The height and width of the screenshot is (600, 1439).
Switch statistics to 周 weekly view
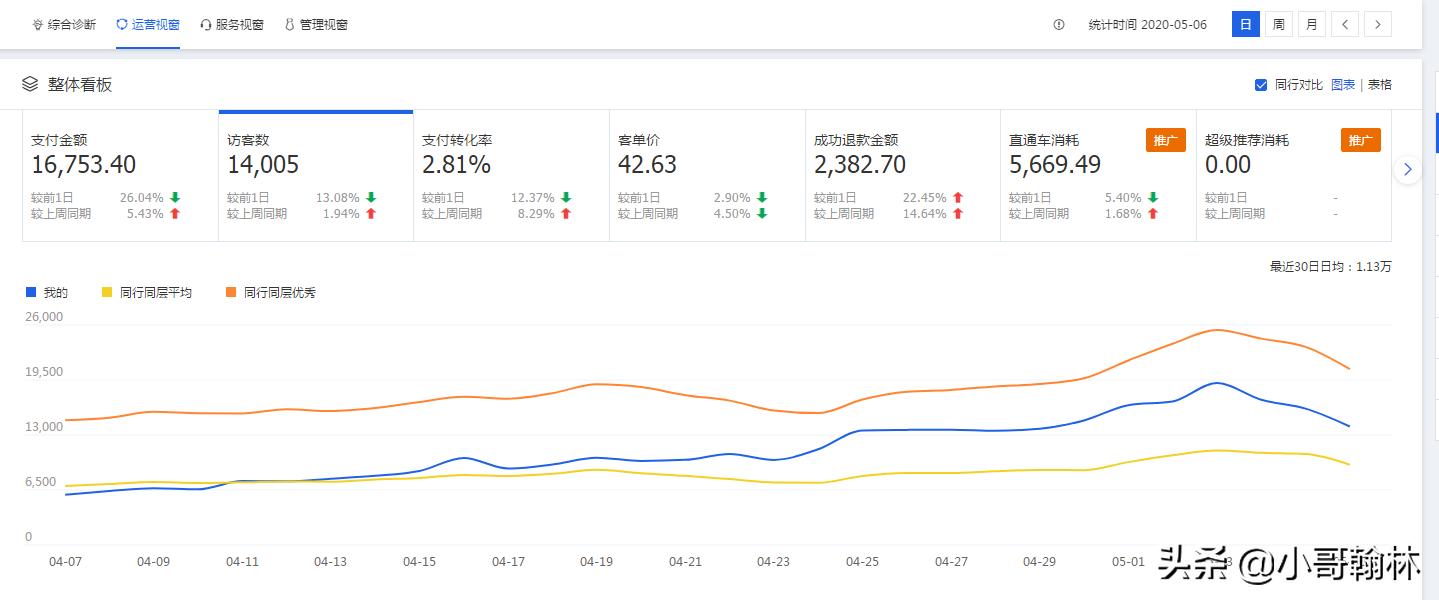[x=1278, y=24]
